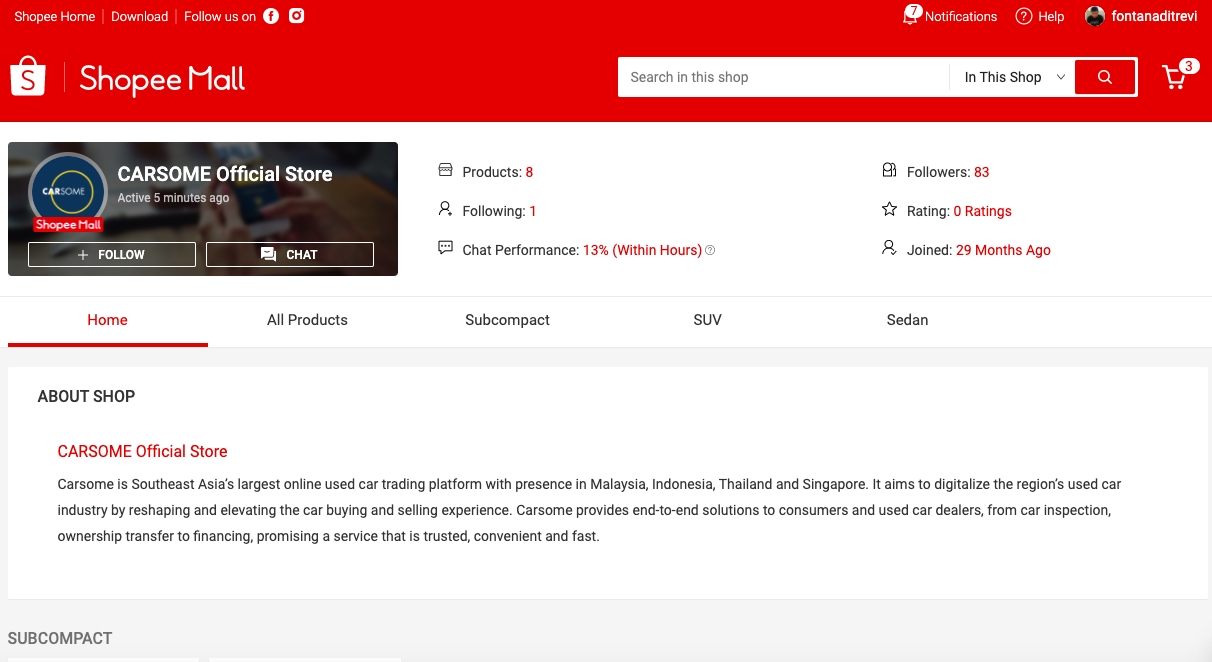Open the fontanaditrevi profile avatar
1212x662 pixels.
pos(1095,16)
